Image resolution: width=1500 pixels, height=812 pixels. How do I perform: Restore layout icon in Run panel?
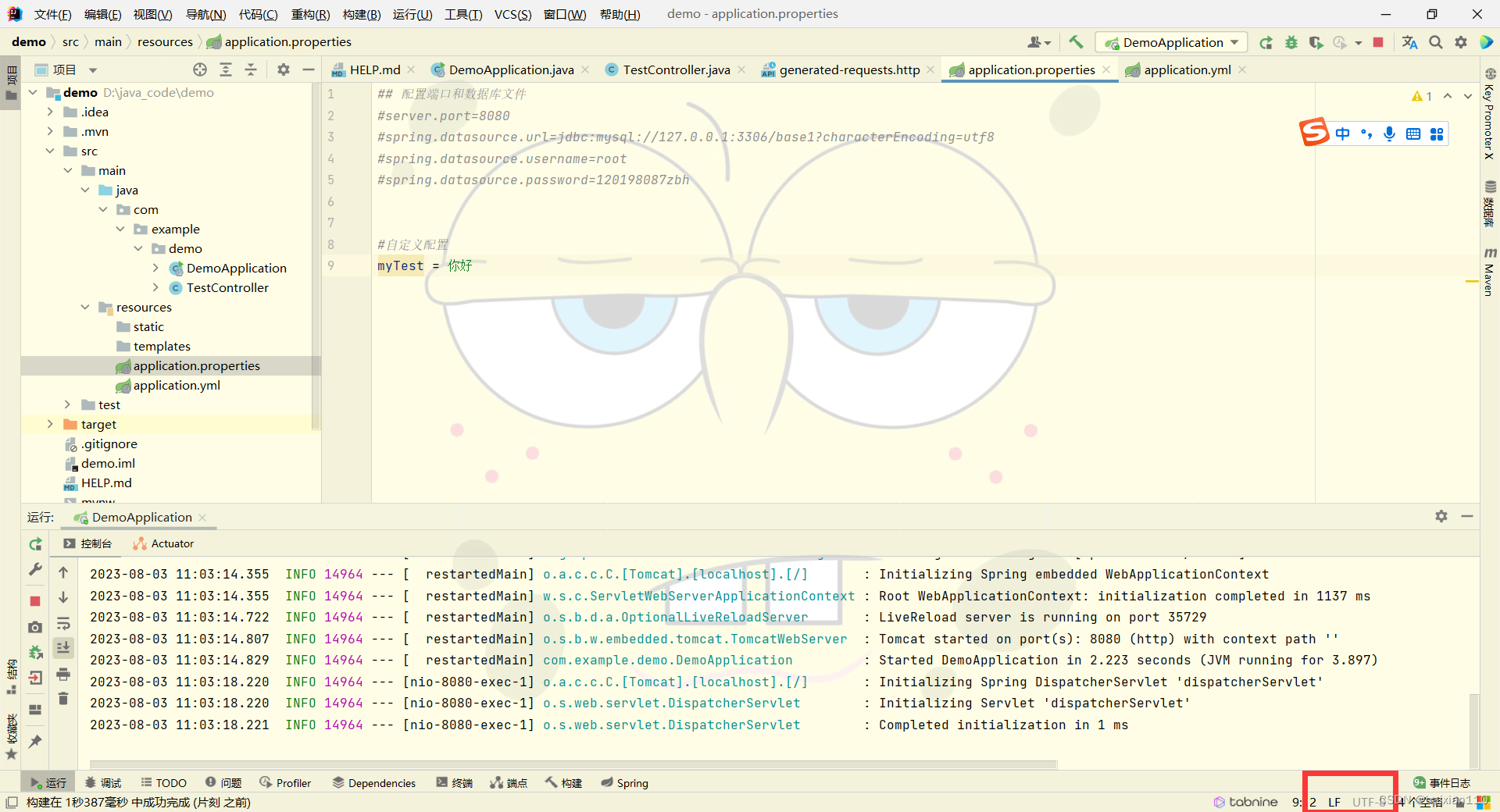pos(35,710)
